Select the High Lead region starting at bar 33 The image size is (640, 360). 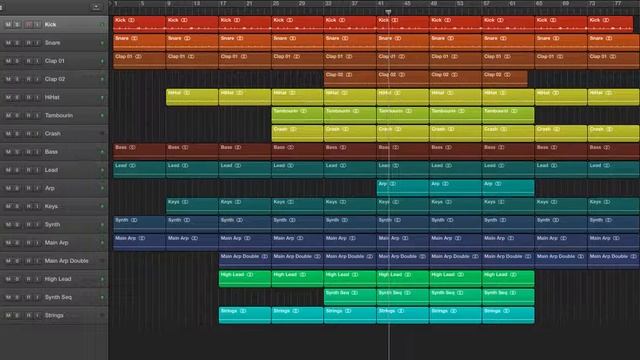(350, 279)
